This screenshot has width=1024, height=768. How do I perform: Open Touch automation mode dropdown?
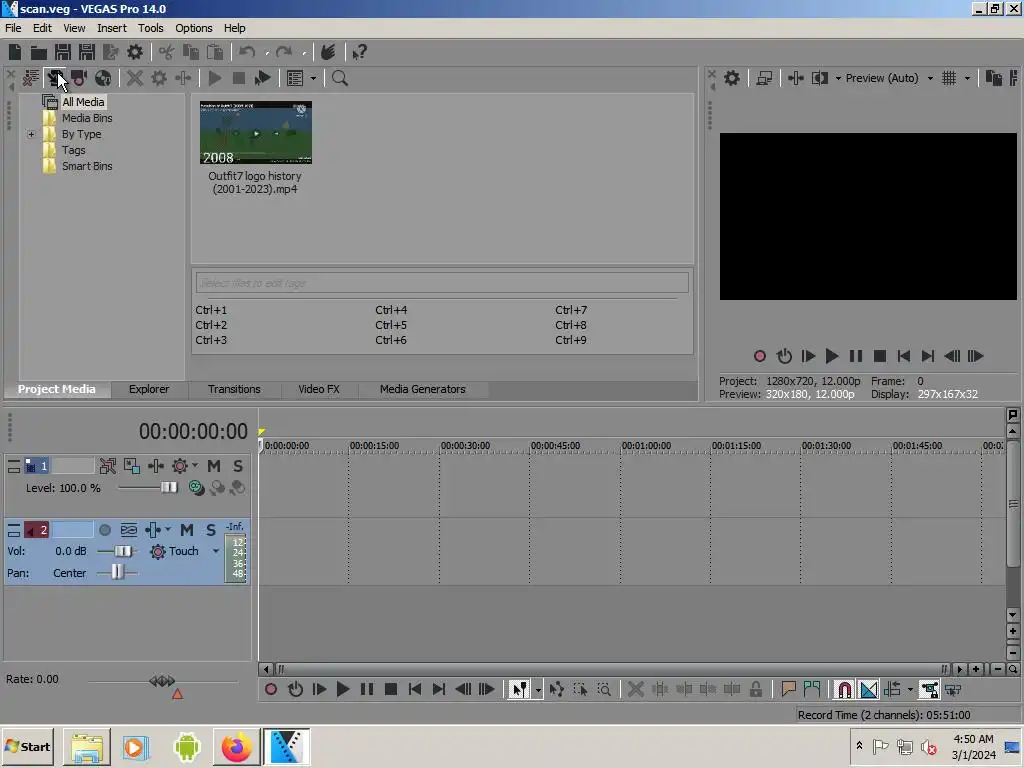216,551
